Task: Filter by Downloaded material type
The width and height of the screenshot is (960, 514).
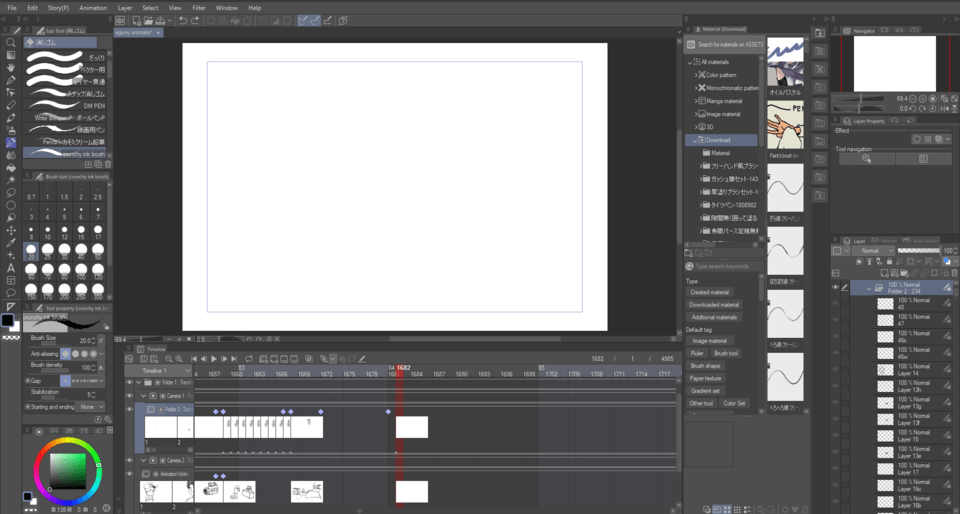Action: coord(714,305)
